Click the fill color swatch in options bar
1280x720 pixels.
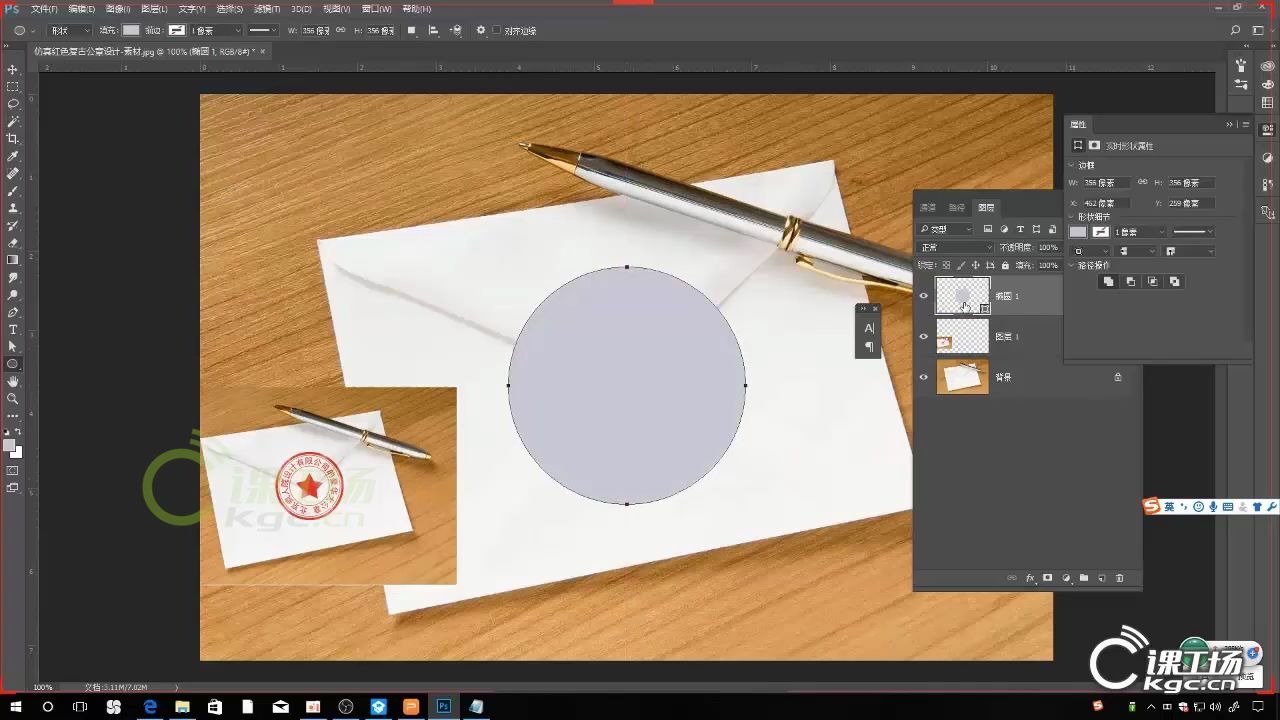coord(131,30)
